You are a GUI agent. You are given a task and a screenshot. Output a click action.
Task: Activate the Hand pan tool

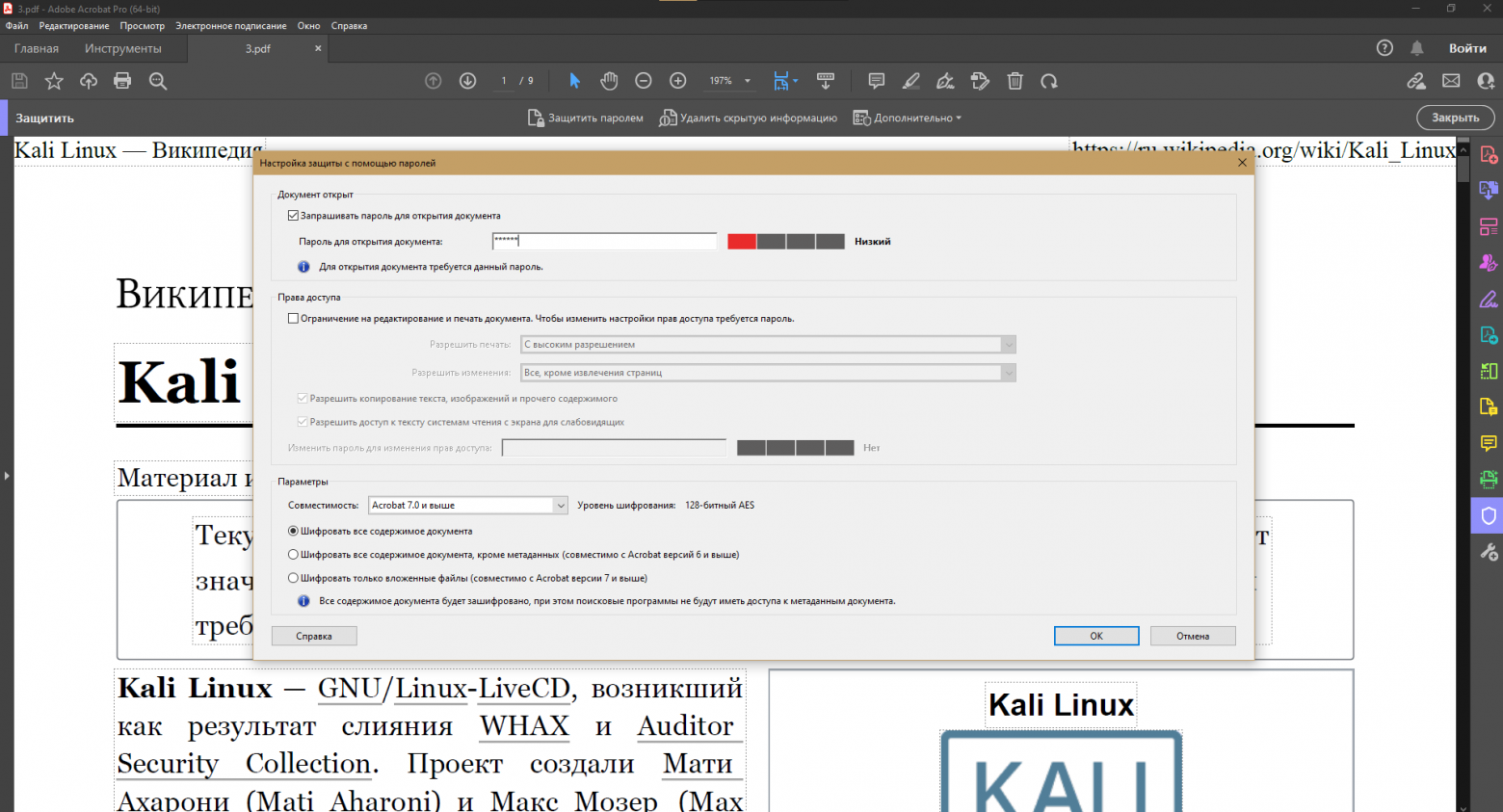pos(609,81)
